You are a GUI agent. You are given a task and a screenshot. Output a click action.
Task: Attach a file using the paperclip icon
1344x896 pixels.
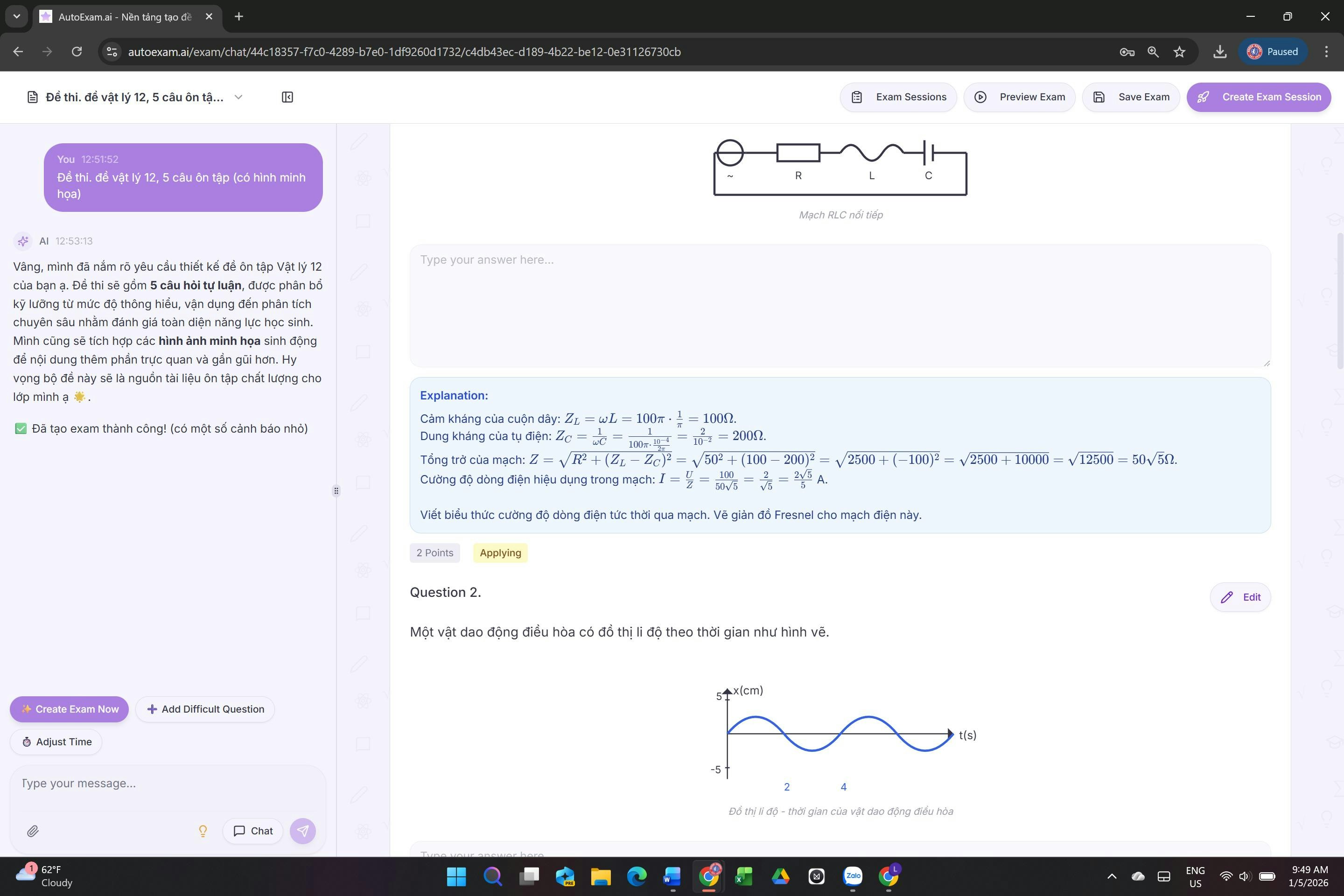[33, 831]
